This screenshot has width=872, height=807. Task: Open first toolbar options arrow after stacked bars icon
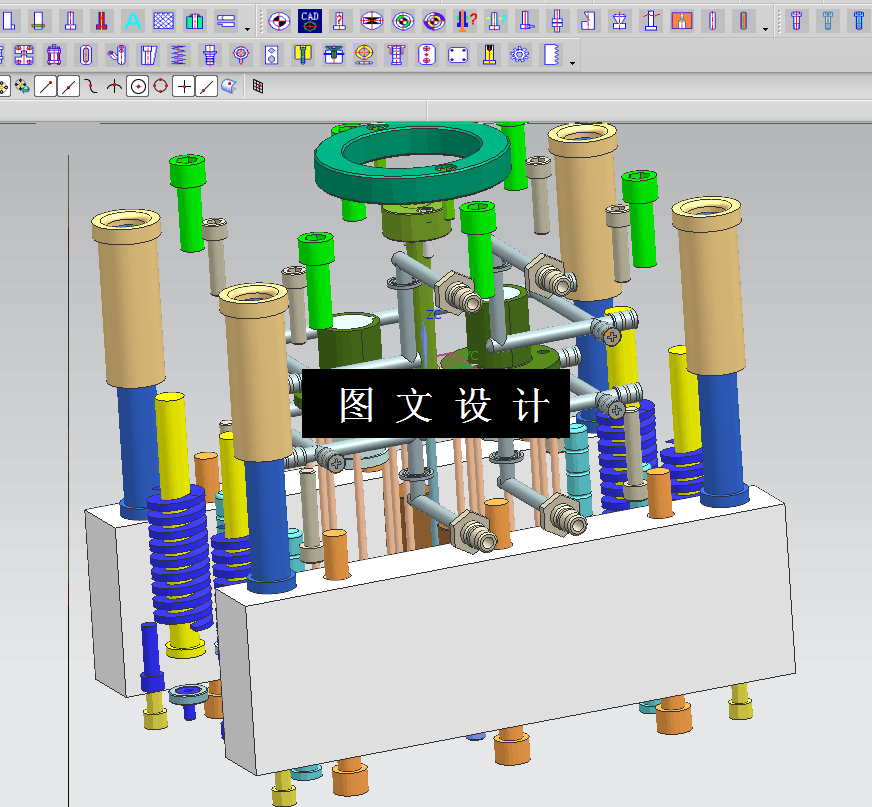click(247, 28)
